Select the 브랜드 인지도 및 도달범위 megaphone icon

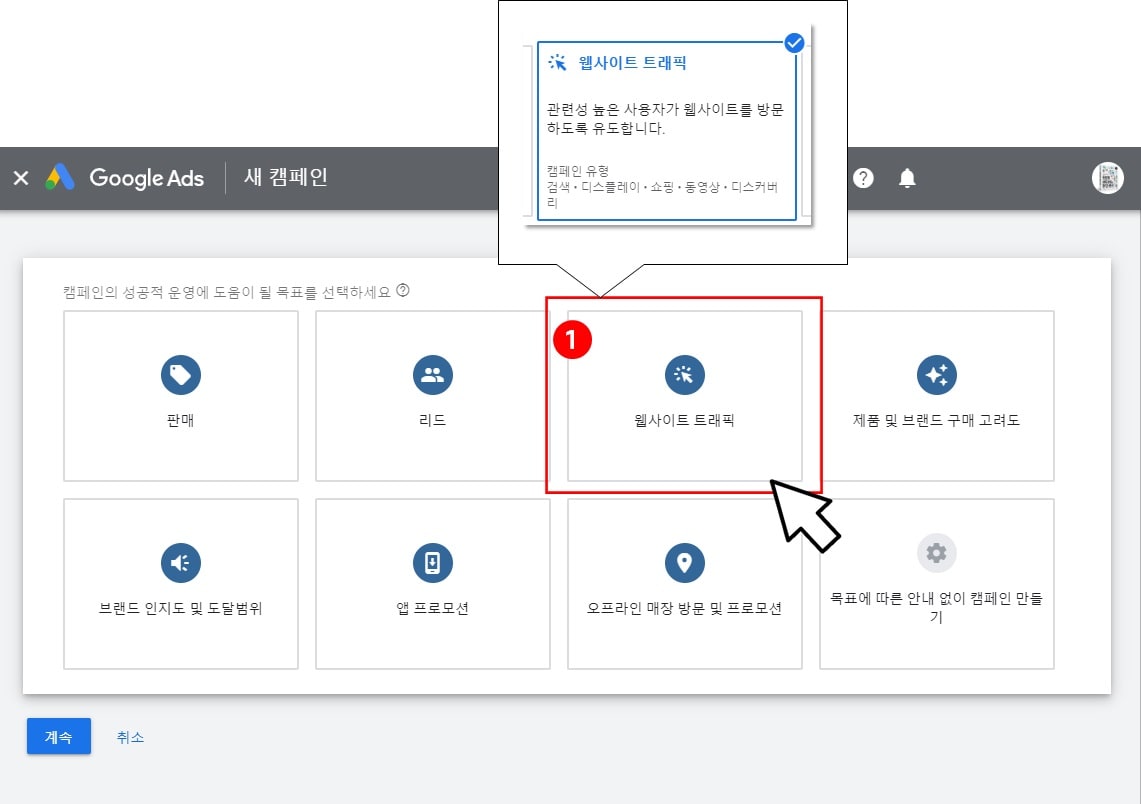[x=180, y=562]
